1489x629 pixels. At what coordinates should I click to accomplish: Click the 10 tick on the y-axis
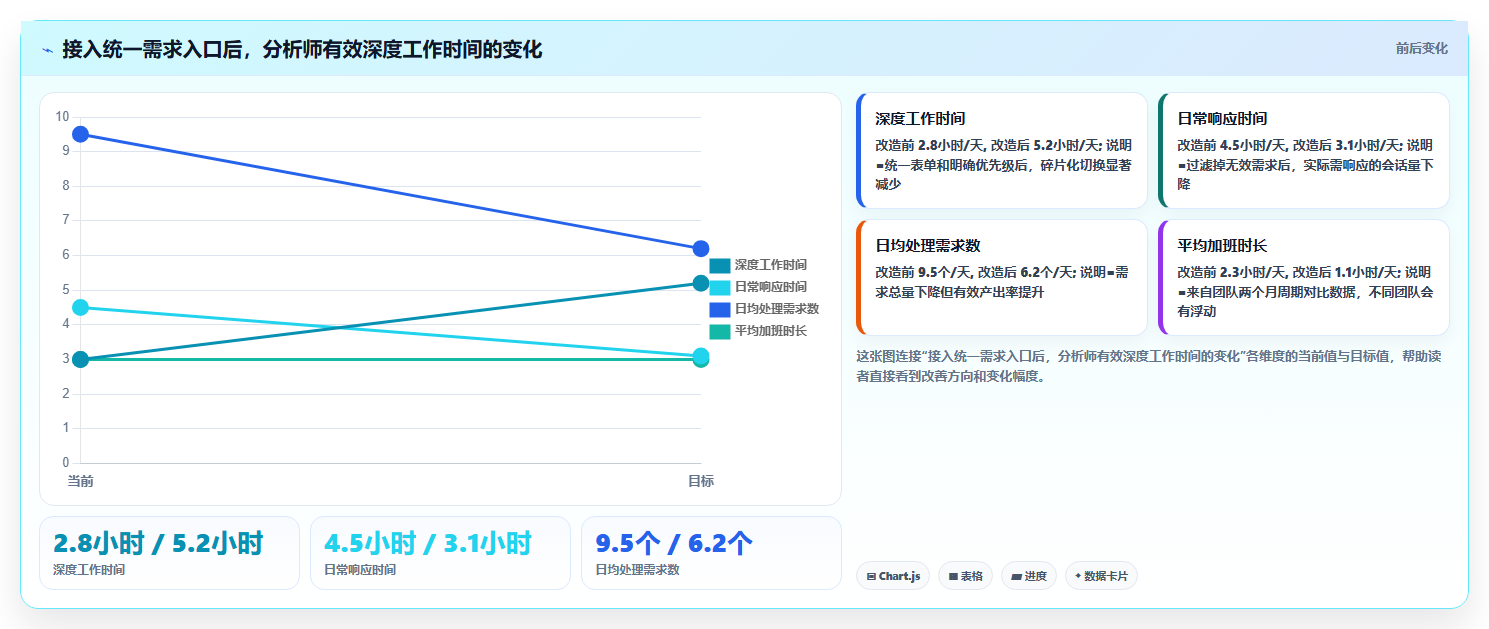[62, 117]
